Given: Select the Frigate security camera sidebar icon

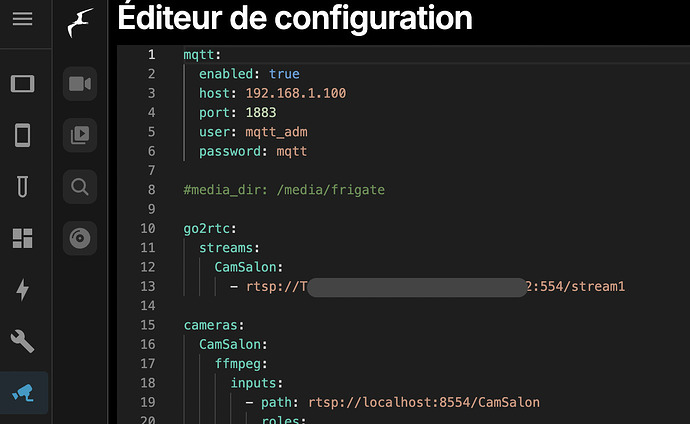Looking at the screenshot, I should pyautogui.click(x=23, y=393).
